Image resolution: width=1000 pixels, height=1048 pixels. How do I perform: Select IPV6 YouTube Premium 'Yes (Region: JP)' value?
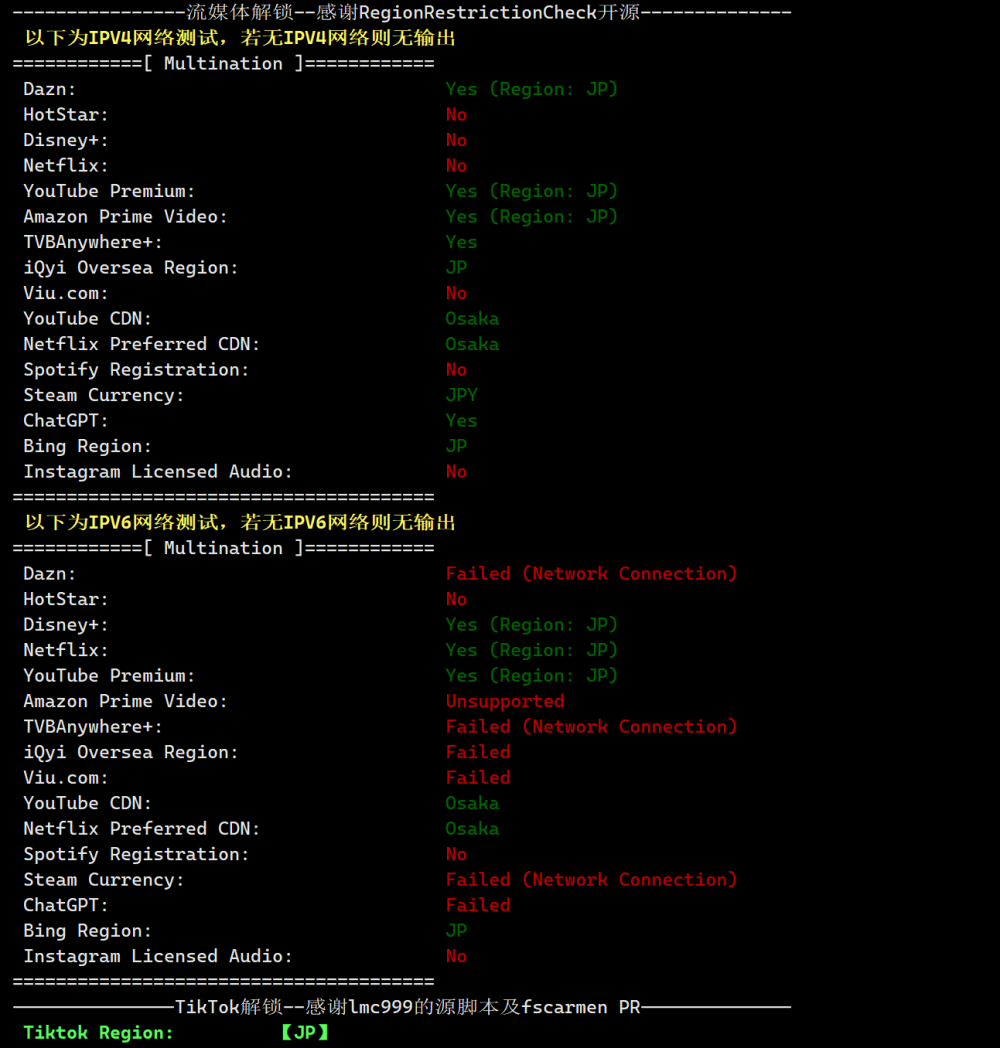pos(532,676)
